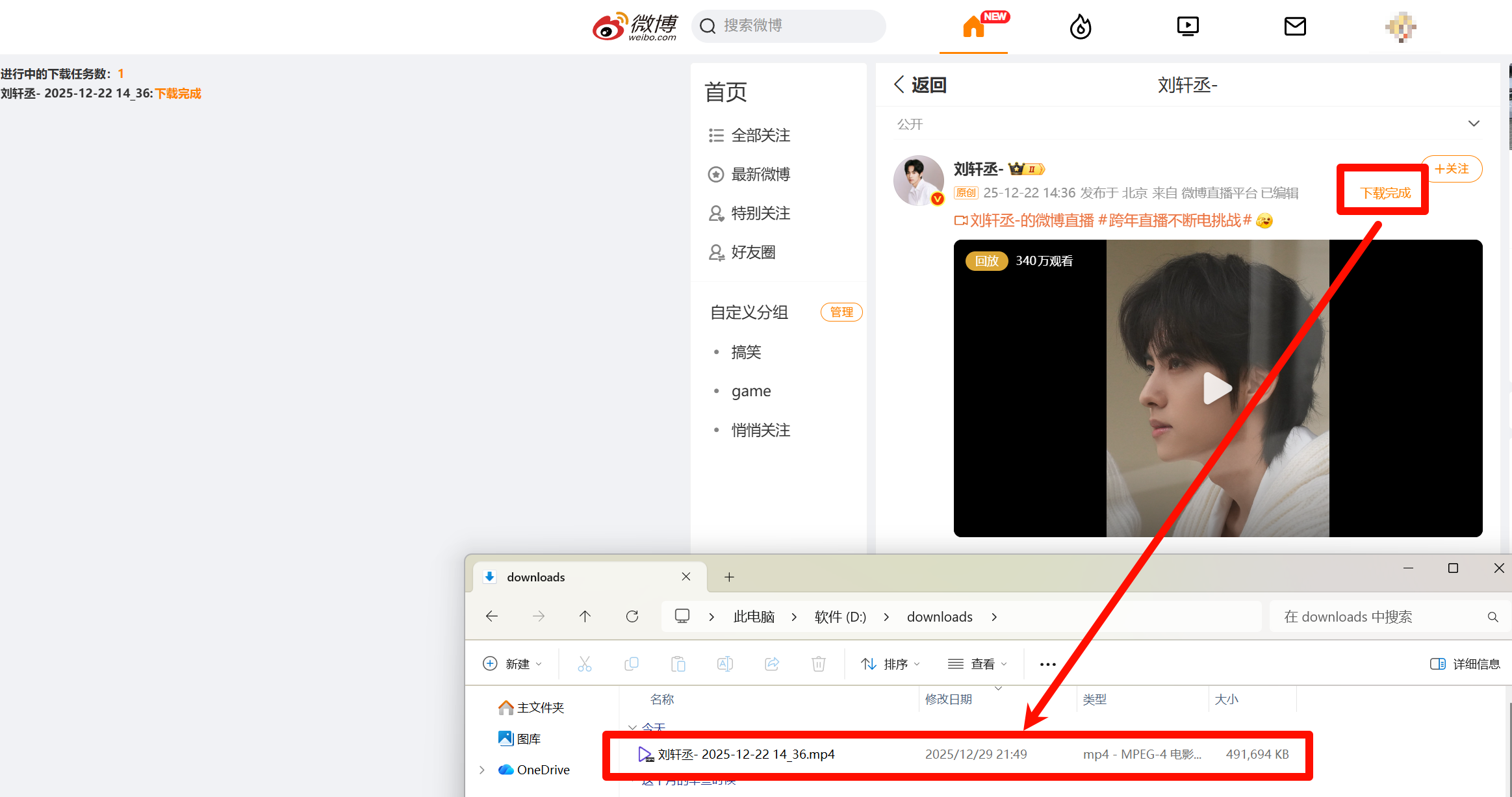Click the Refresh icon in Explorer
The height and width of the screenshot is (797, 1512).
tap(632, 616)
